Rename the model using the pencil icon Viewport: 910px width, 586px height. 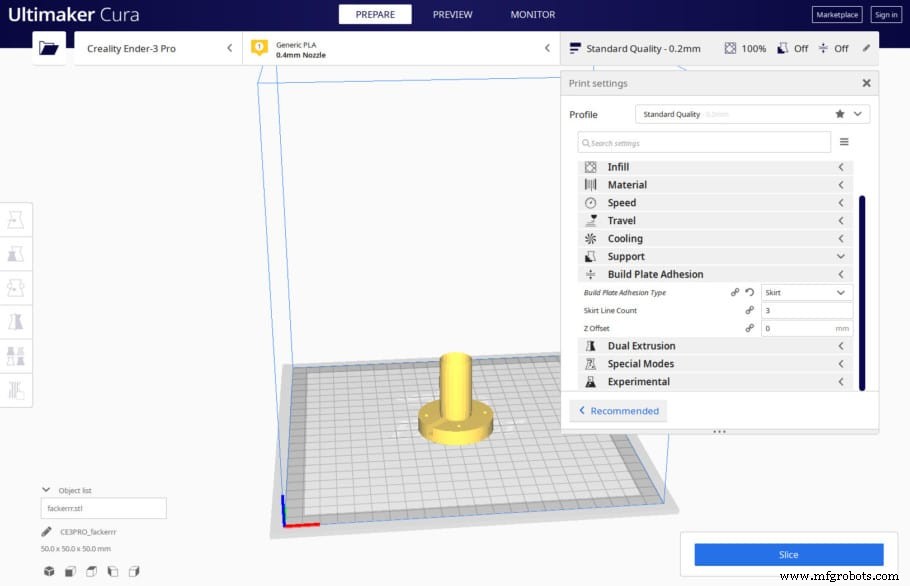tap(46, 531)
